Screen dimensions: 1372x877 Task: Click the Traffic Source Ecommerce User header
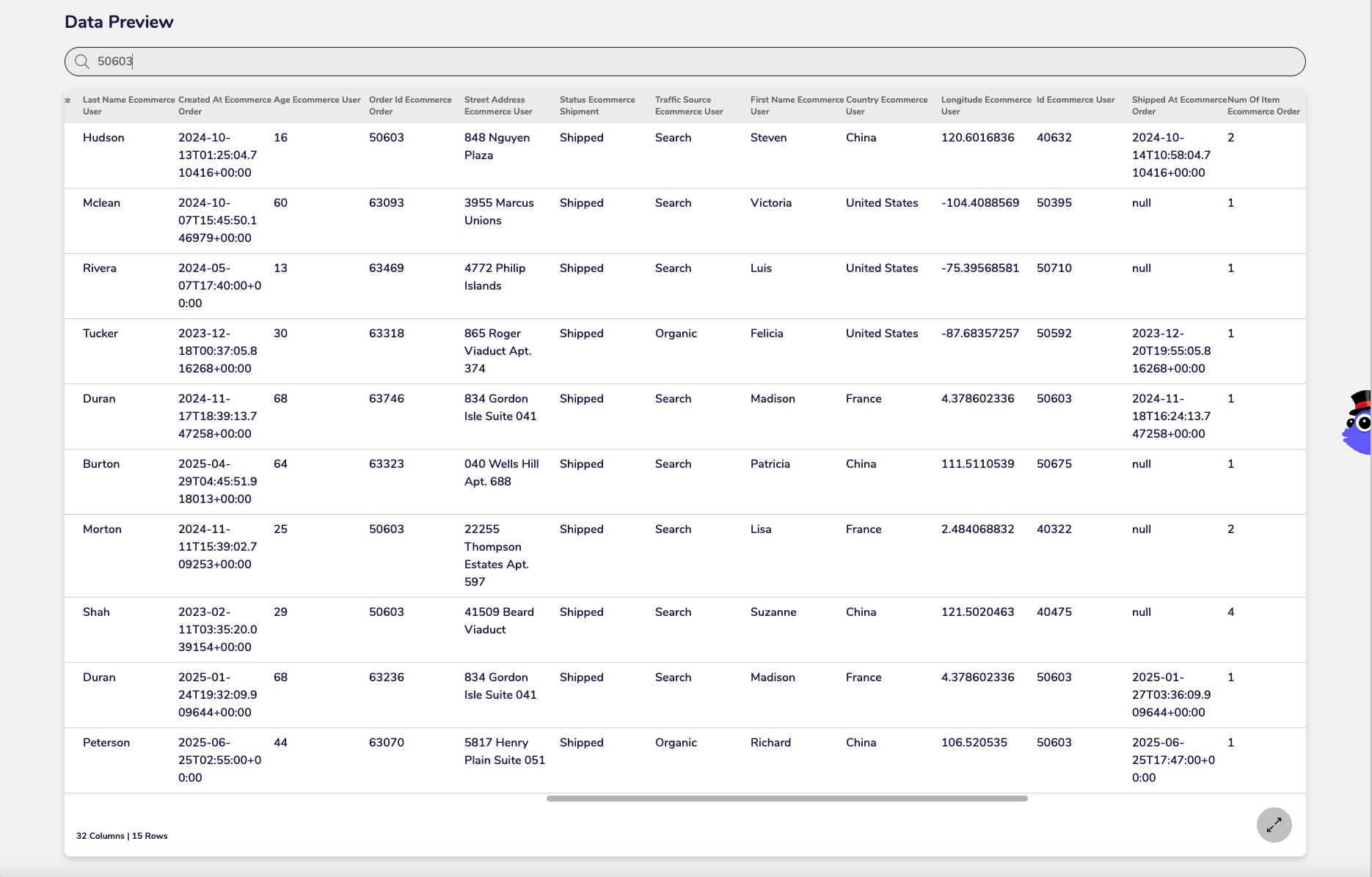(689, 106)
